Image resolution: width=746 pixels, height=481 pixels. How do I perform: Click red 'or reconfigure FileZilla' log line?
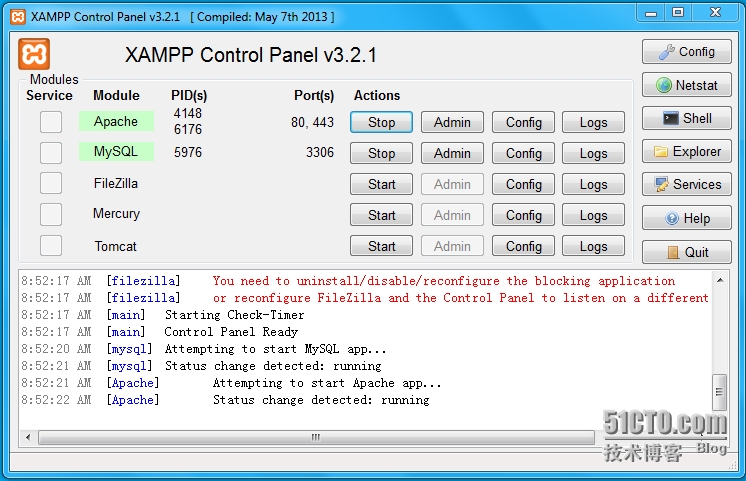[461, 298]
